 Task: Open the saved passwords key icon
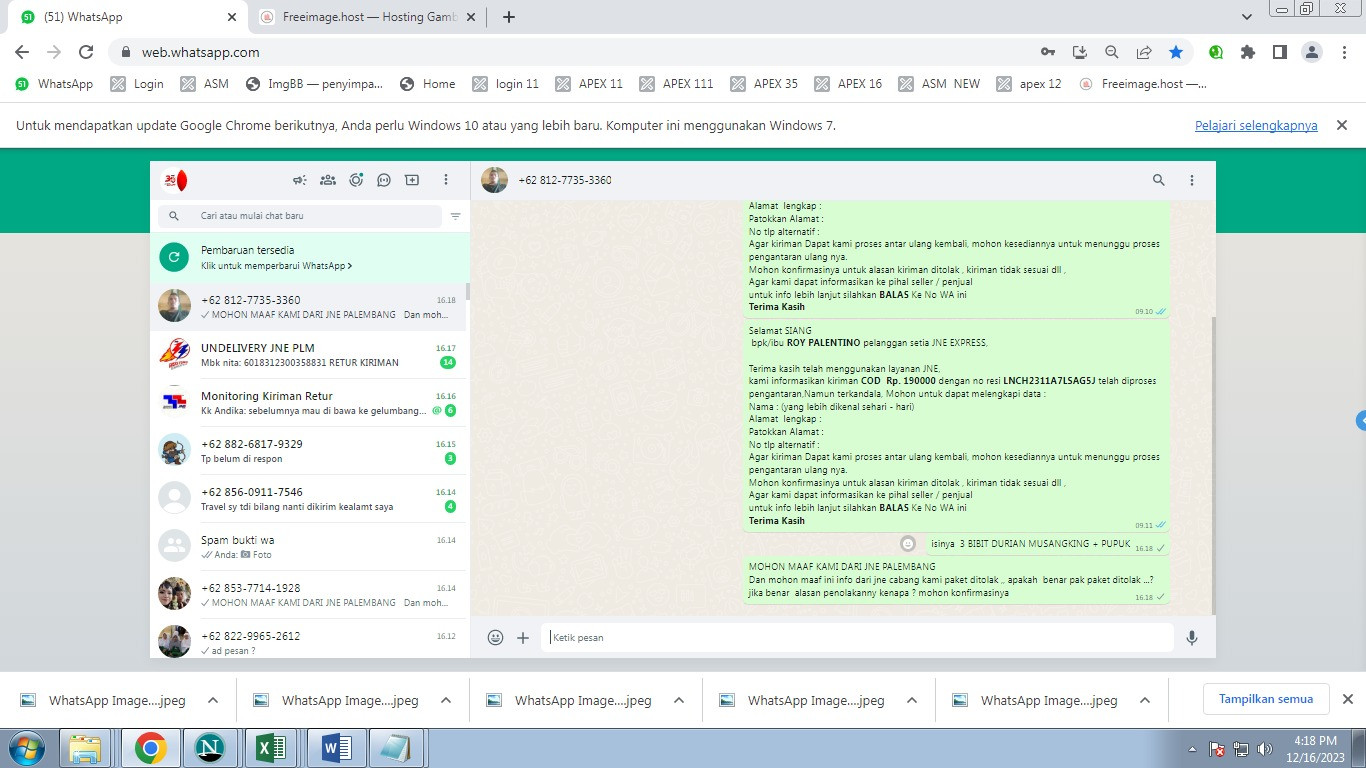(1048, 52)
